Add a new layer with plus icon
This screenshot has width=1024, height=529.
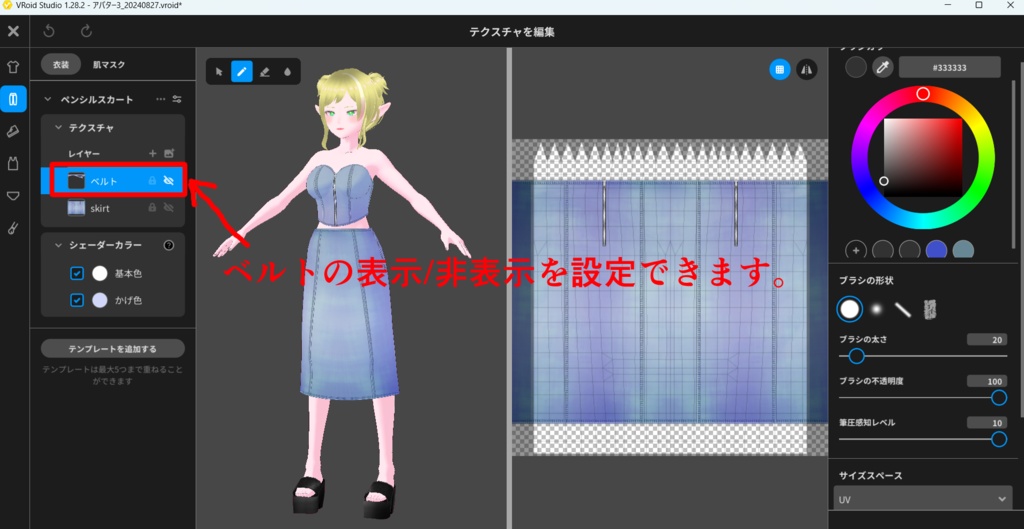(153, 153)
